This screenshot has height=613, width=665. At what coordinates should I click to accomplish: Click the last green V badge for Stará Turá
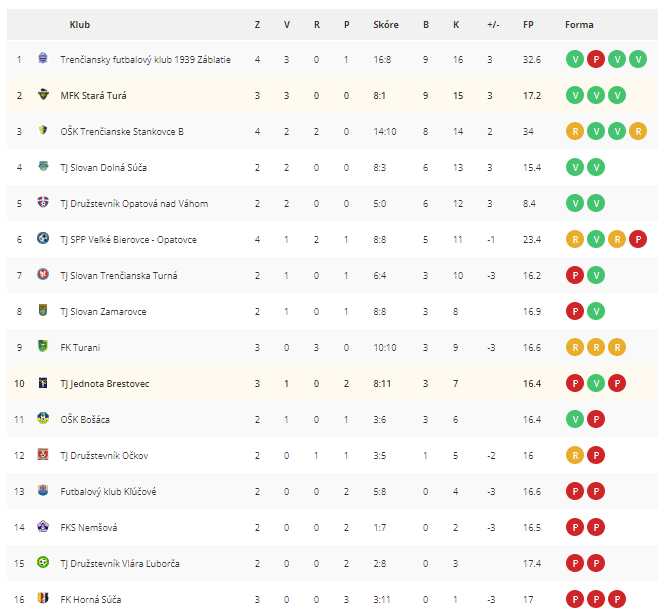(617, 95)
